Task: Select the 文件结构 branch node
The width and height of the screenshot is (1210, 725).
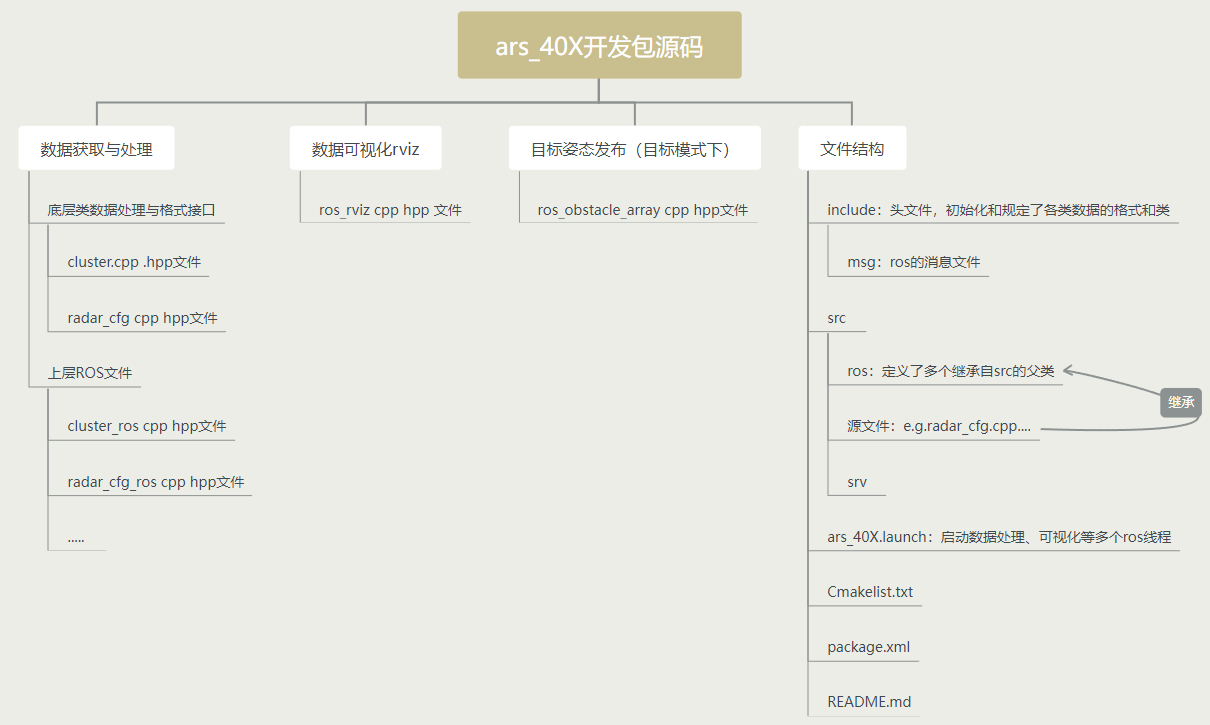Action: [x=852, y=147]
